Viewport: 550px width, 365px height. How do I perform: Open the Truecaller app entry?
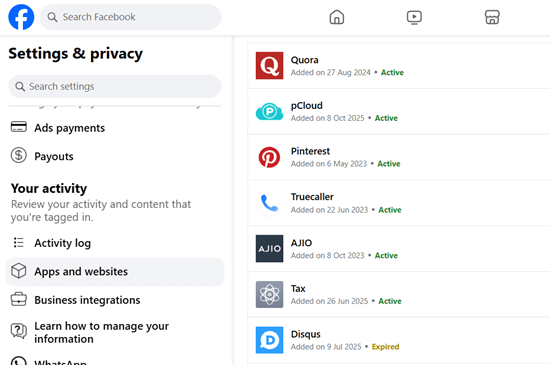point(399,203)
